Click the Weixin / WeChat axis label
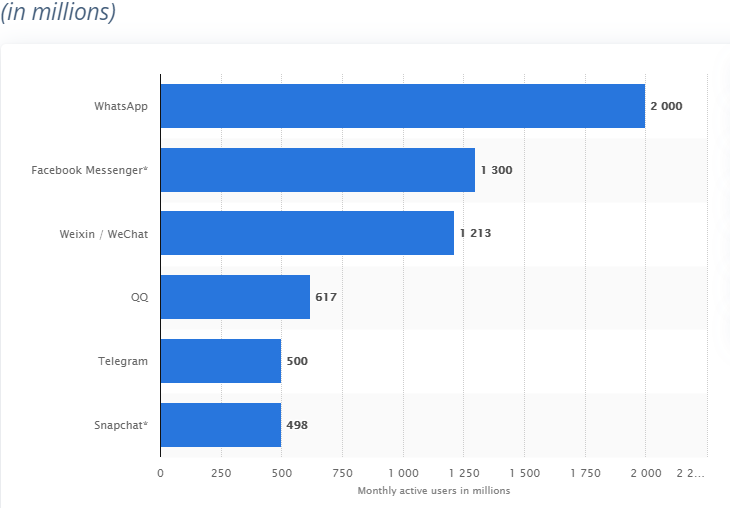Screen dimensions: 730x508 click(x=104, y=234)
